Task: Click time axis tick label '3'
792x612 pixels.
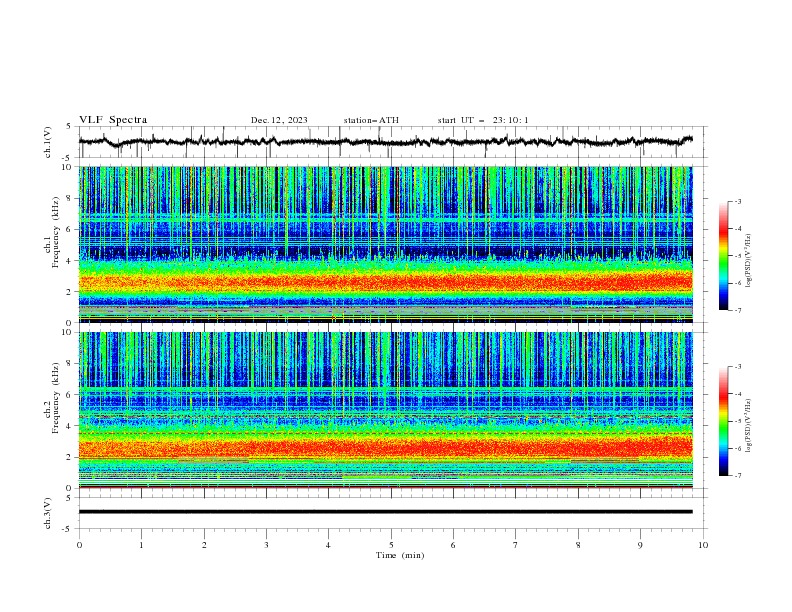Action: 266,545
